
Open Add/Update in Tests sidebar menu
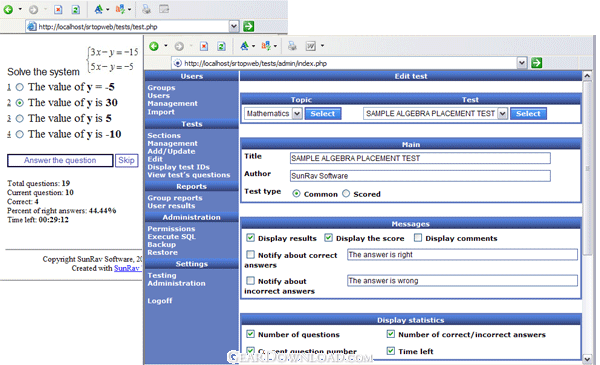click(x=171, y=151)
